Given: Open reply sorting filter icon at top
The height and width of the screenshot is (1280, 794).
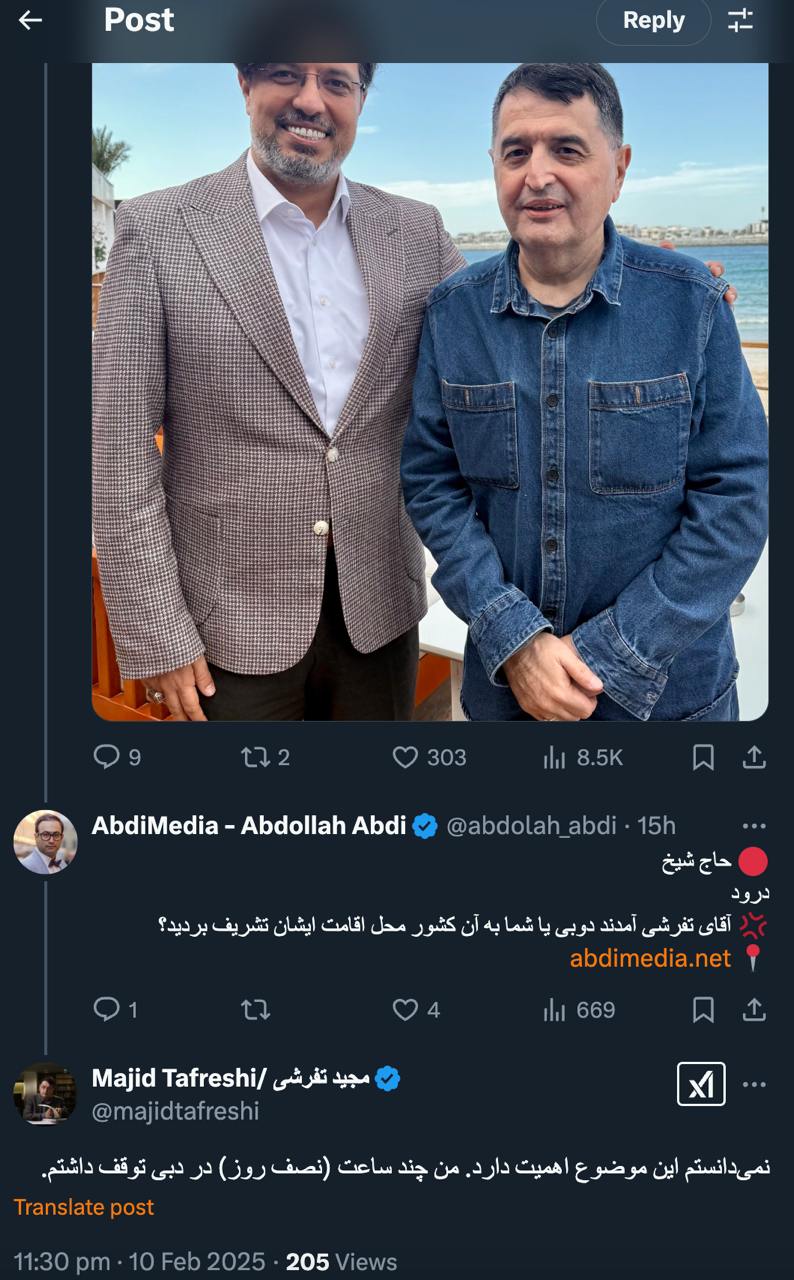Looking at the screenshot, I should [740, 20].
